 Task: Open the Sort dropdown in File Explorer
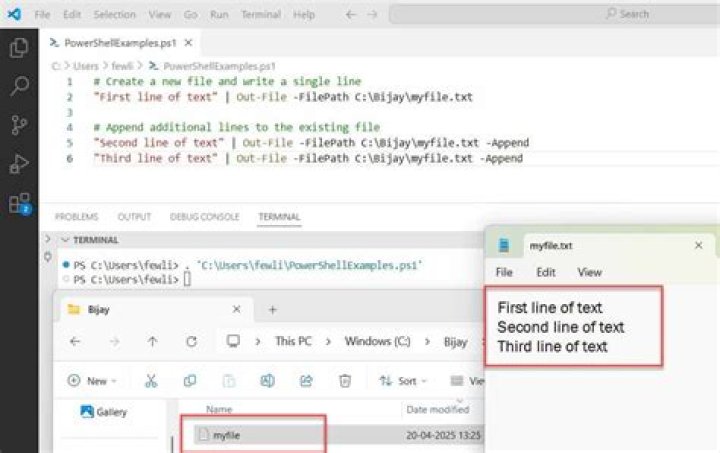coord(403,381)
